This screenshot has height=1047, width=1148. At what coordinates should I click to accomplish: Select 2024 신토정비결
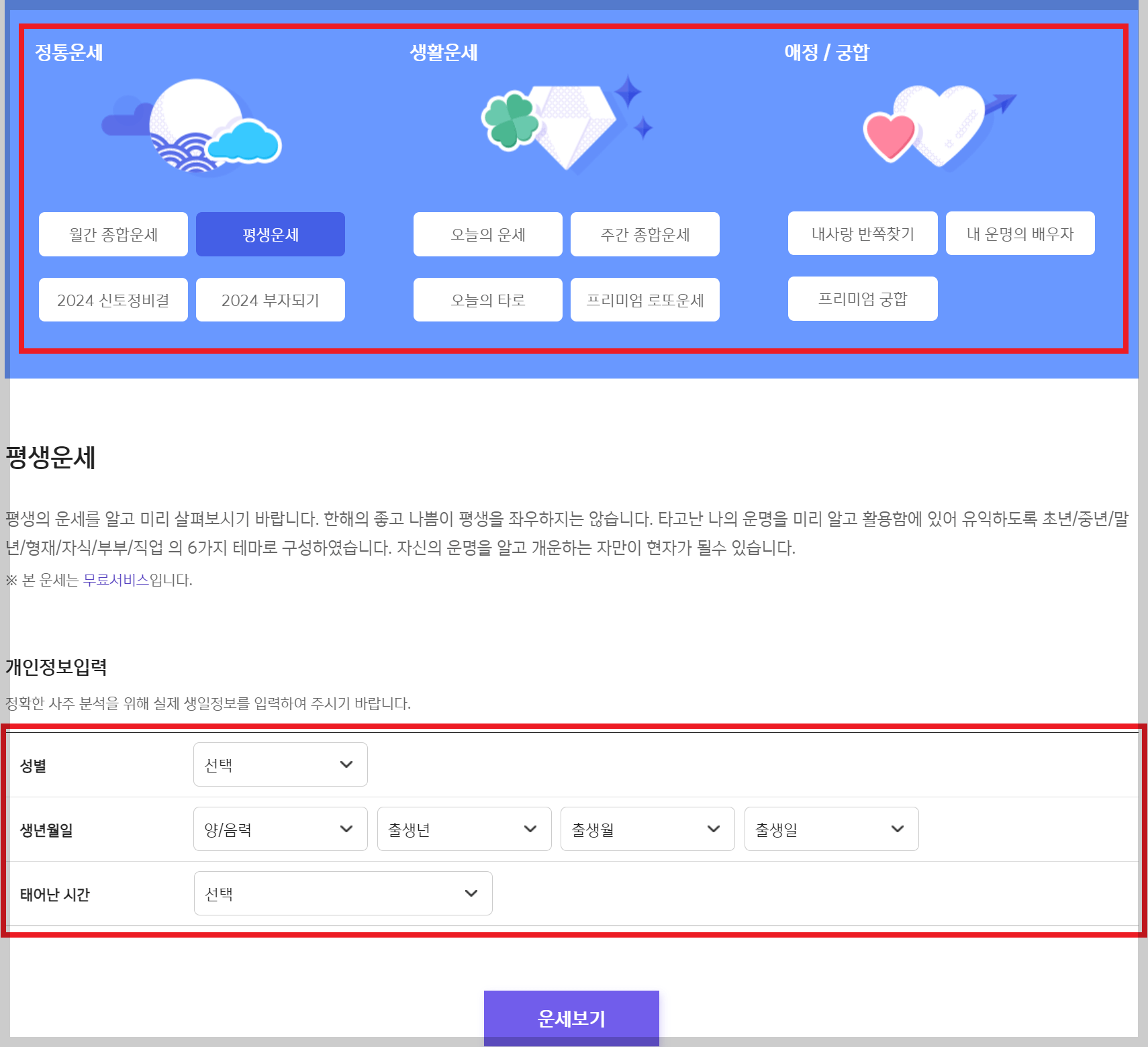click(113, 299)
